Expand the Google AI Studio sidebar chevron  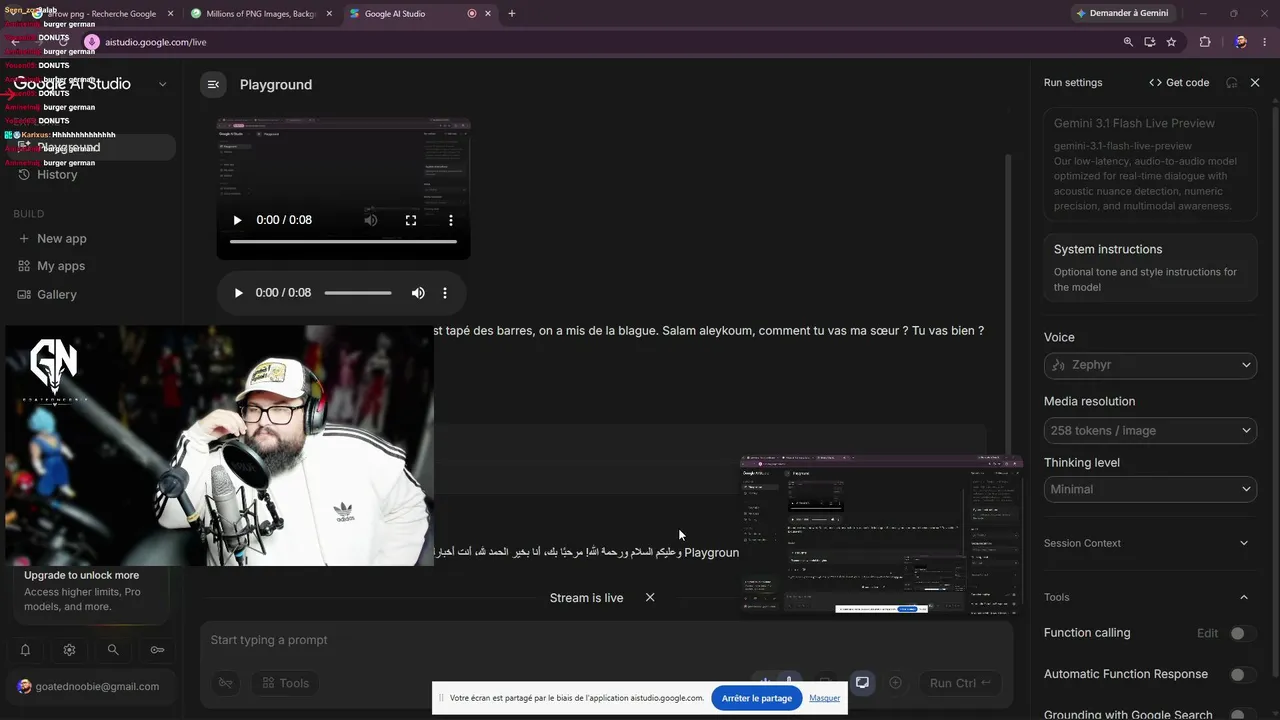(x=163, y=85)
